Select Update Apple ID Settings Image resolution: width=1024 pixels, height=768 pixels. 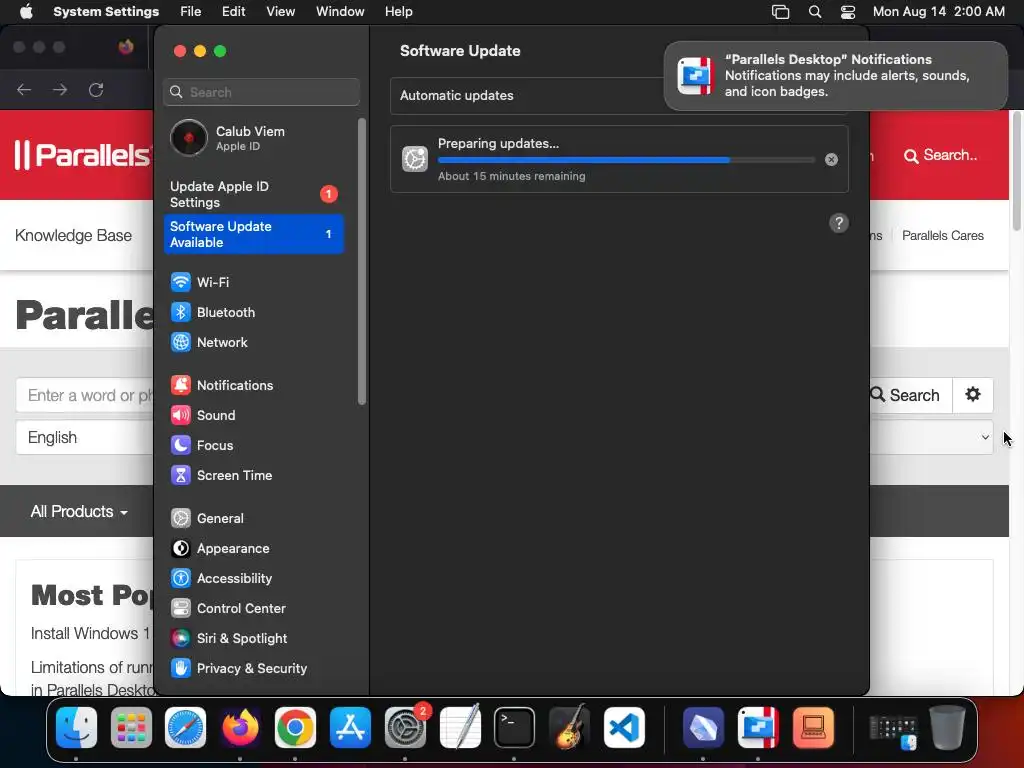(253, 194)
